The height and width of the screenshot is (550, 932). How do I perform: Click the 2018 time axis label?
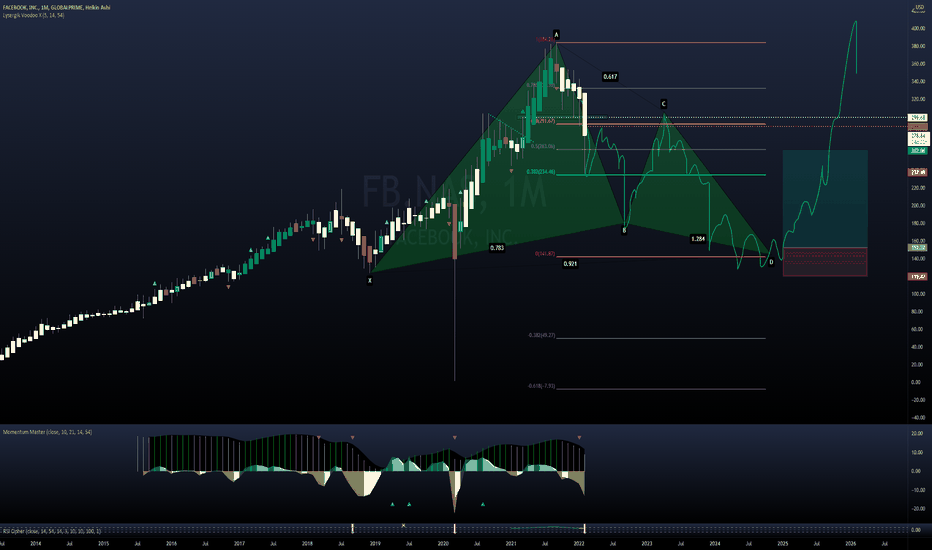click(x=307, y=543)
